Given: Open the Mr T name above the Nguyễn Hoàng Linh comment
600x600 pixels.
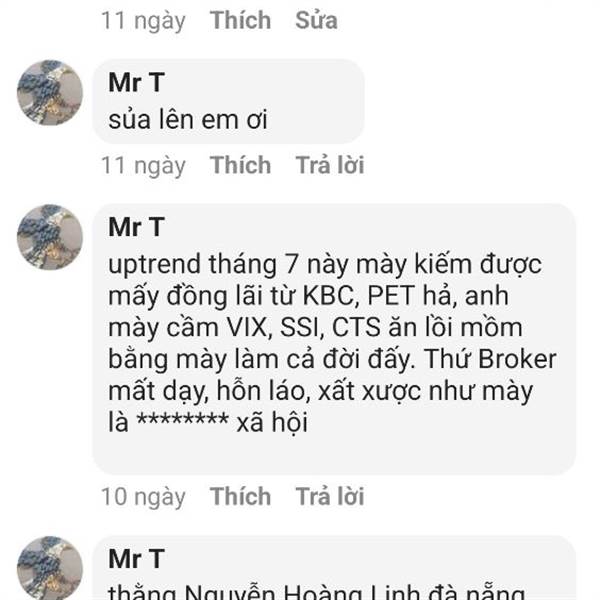Looking at the screenshot, I should [137, 559].
